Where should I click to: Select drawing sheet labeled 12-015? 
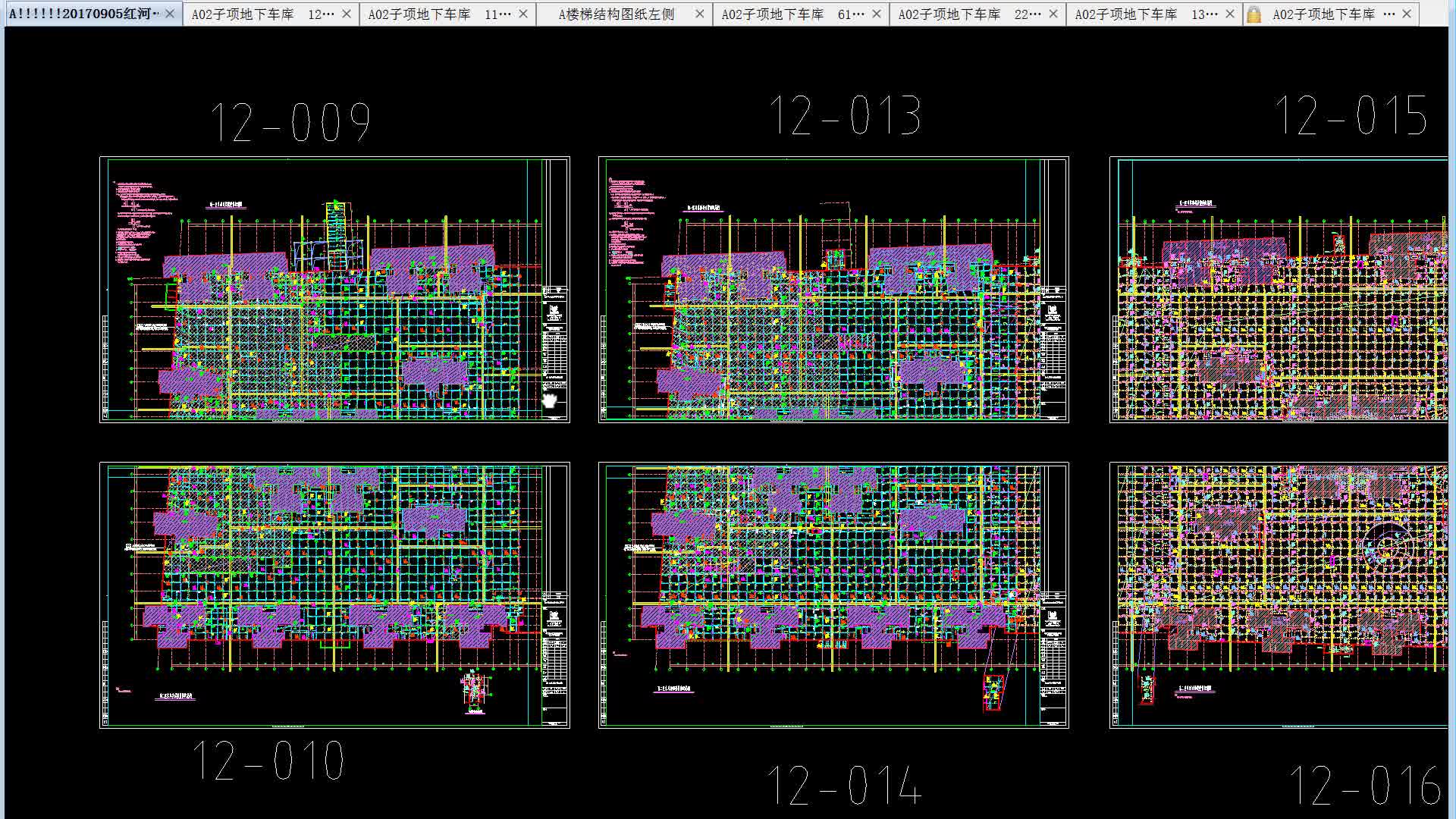click(x=1279, y=290)
